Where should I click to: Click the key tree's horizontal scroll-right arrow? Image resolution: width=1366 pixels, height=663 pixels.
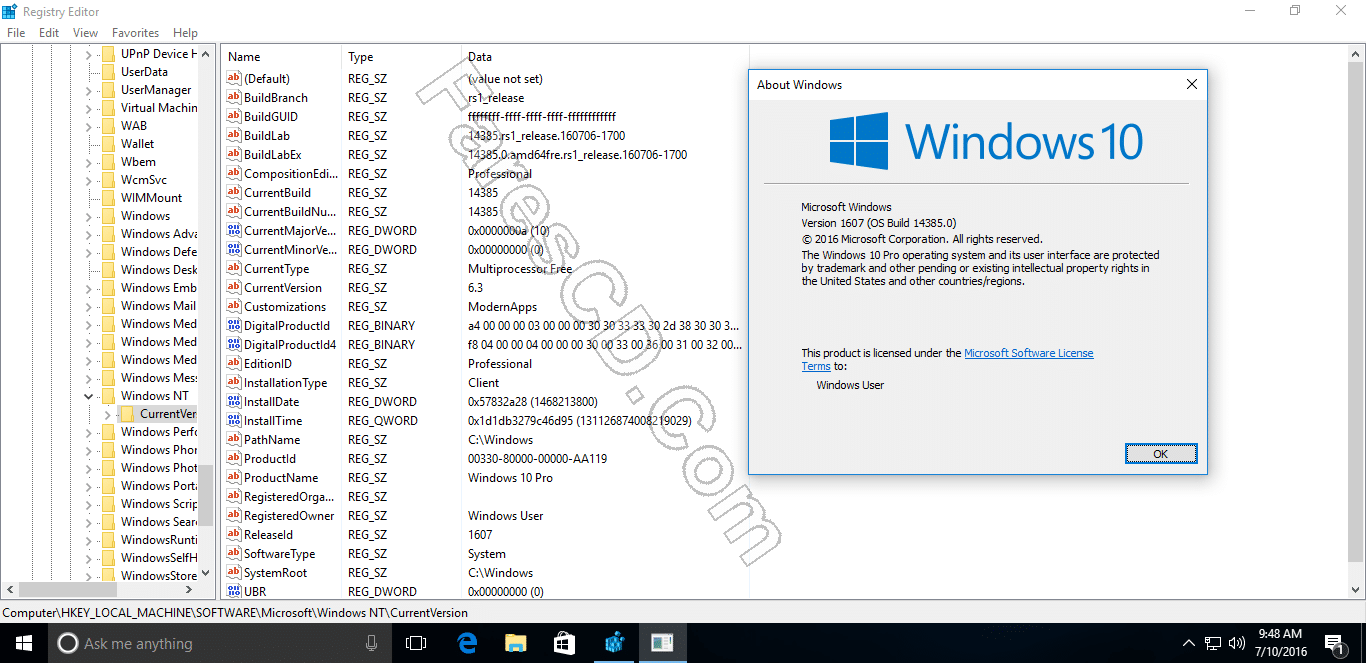[190, 590]
